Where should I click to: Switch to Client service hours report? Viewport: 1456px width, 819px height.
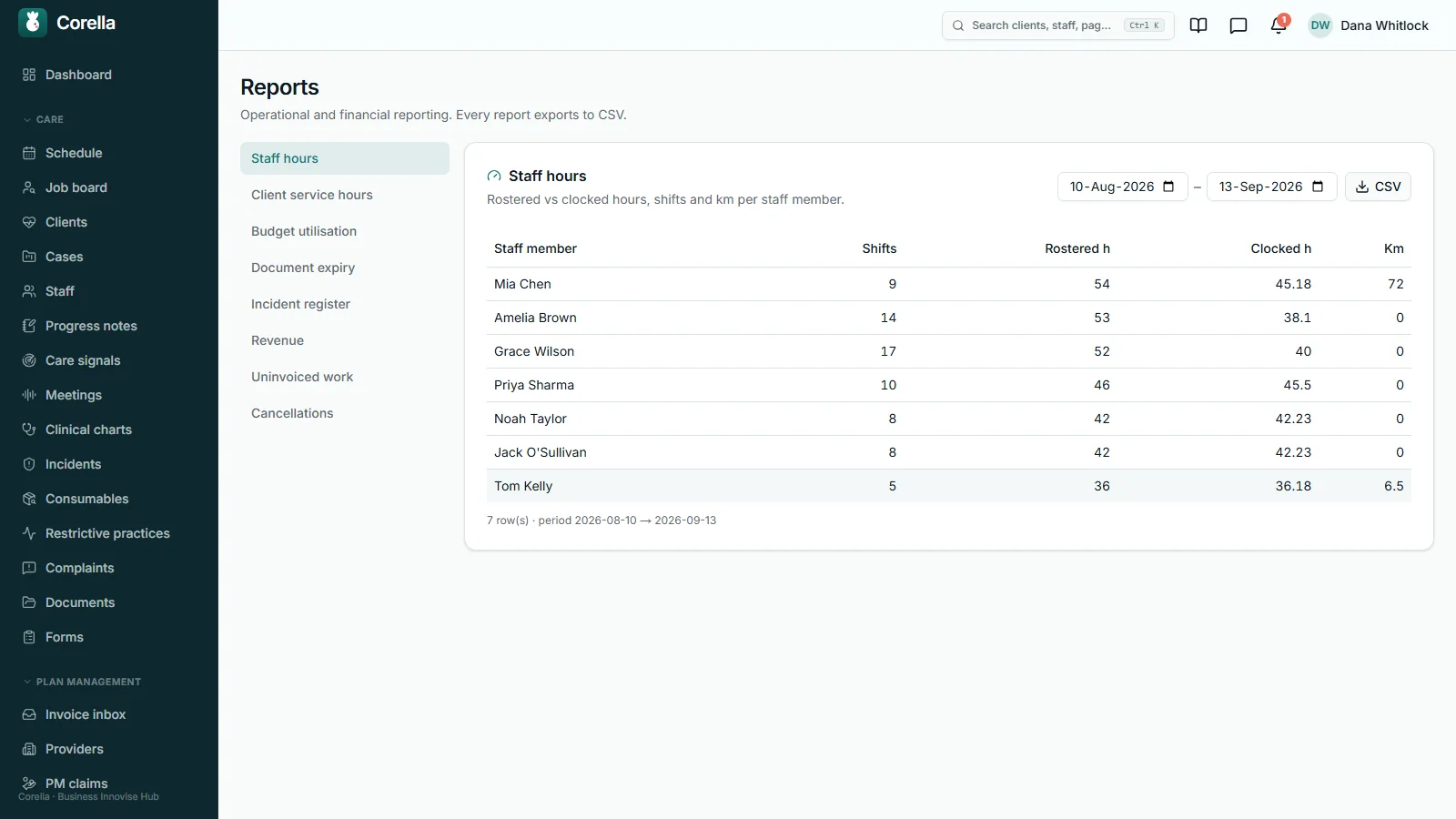[x=345, y=195]
